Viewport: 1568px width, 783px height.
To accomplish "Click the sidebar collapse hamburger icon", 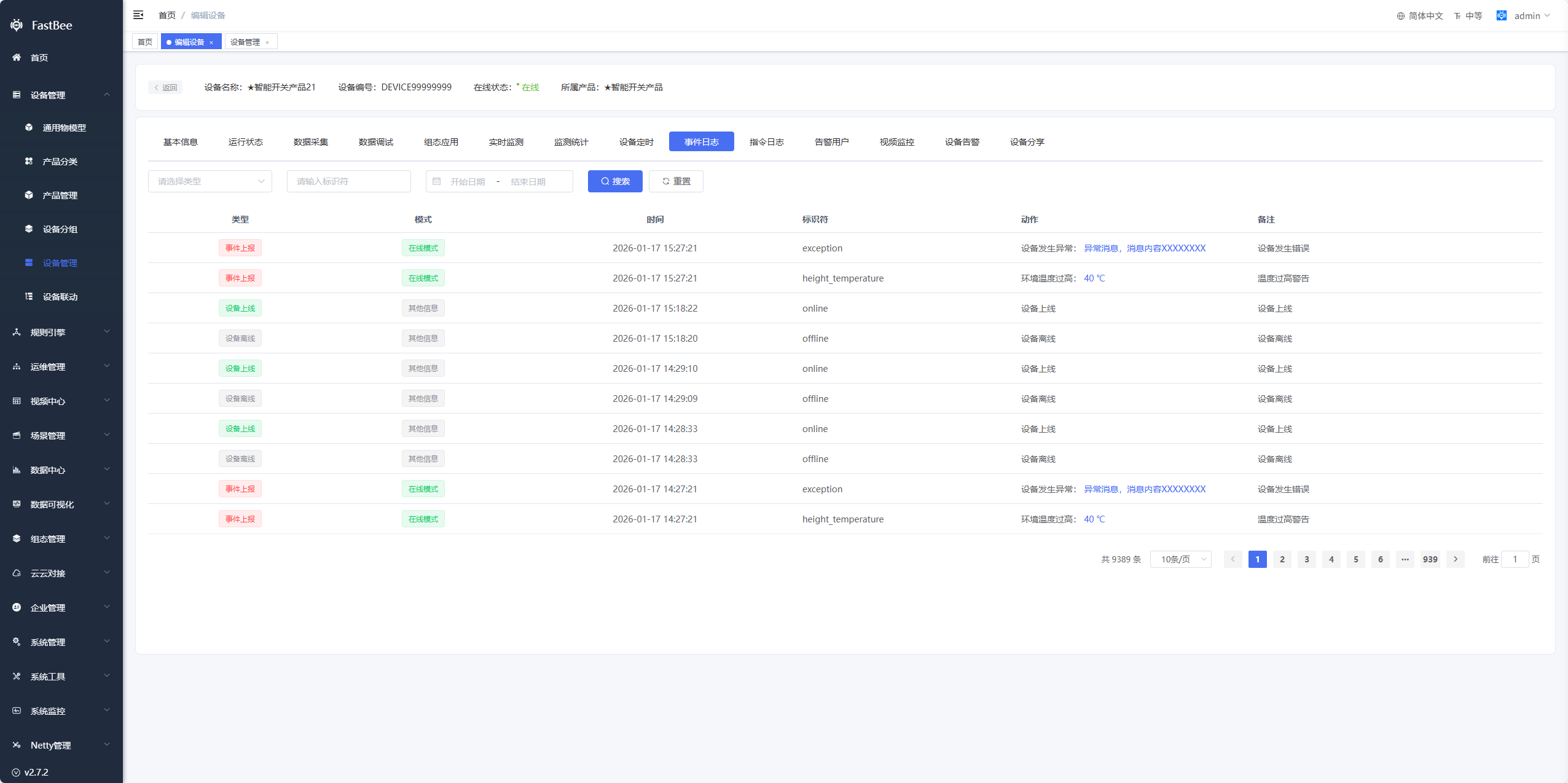I will 138,15.
